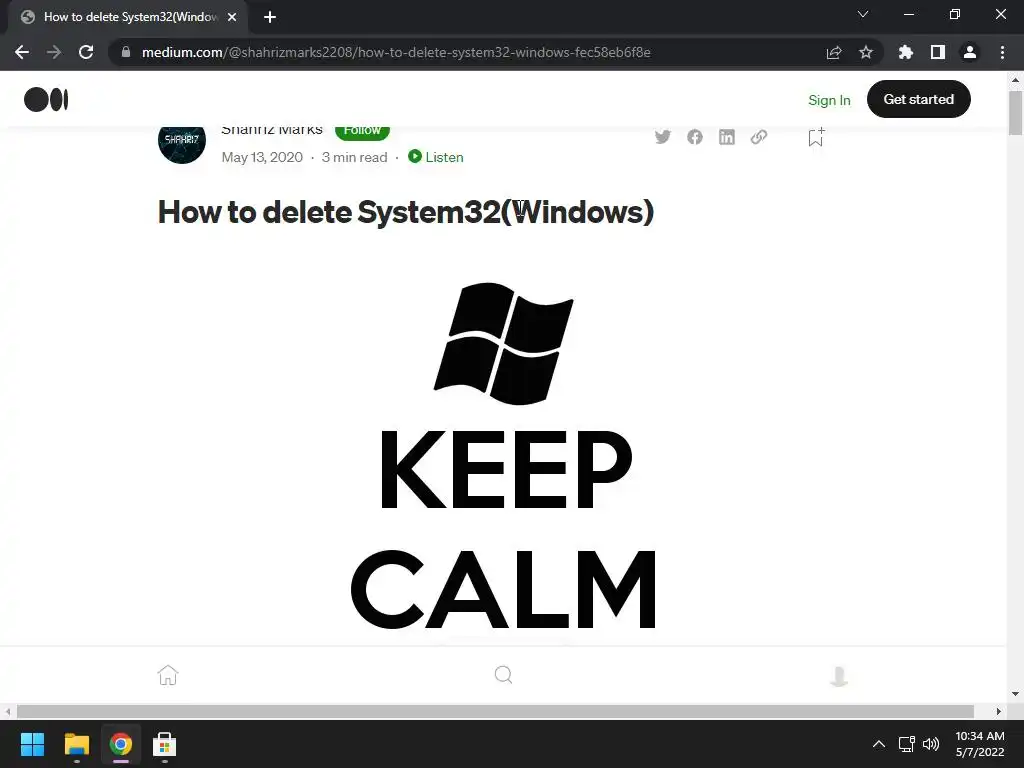
Task: Share article on Facebook icon
Action: 695,136
